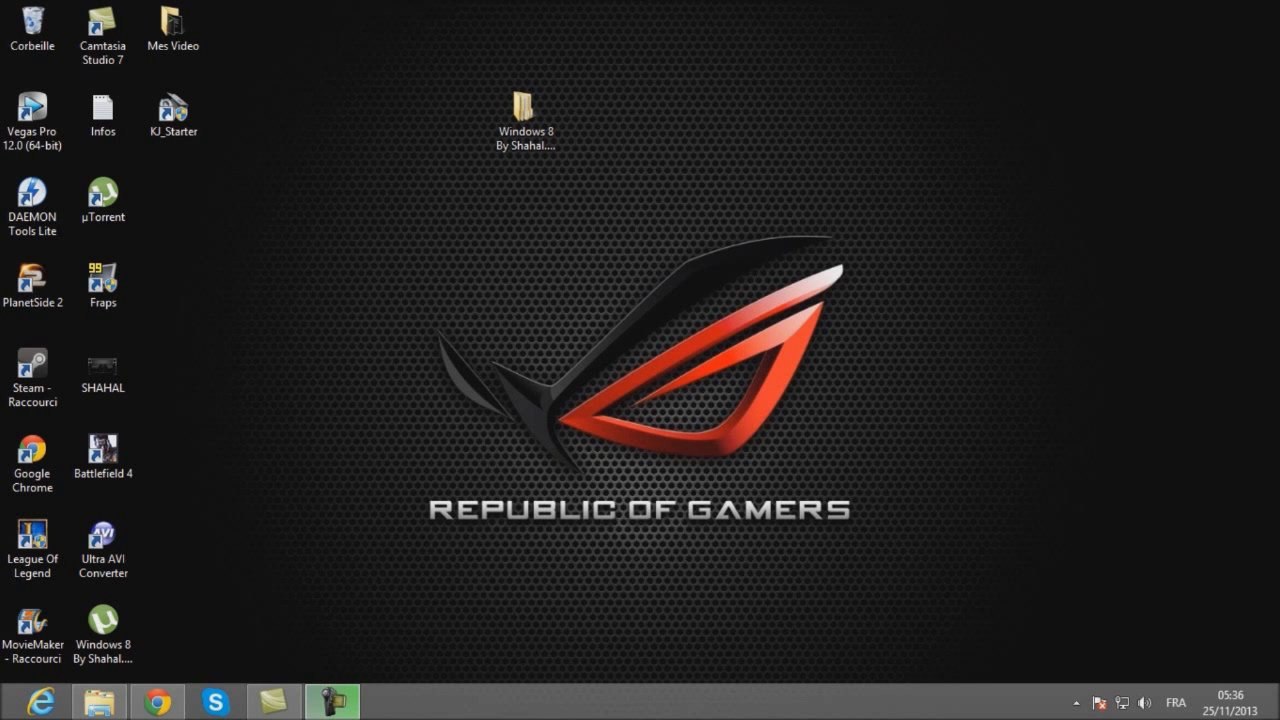Open the clock showing 05:36
The height and width of the screenshot is (720, 1280).
[1231, 702]
